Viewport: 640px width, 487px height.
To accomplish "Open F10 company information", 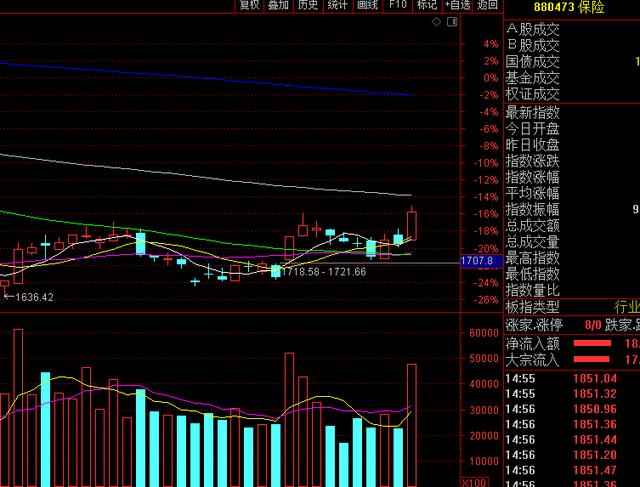I will pyautogui.click(x=398, y=6).
